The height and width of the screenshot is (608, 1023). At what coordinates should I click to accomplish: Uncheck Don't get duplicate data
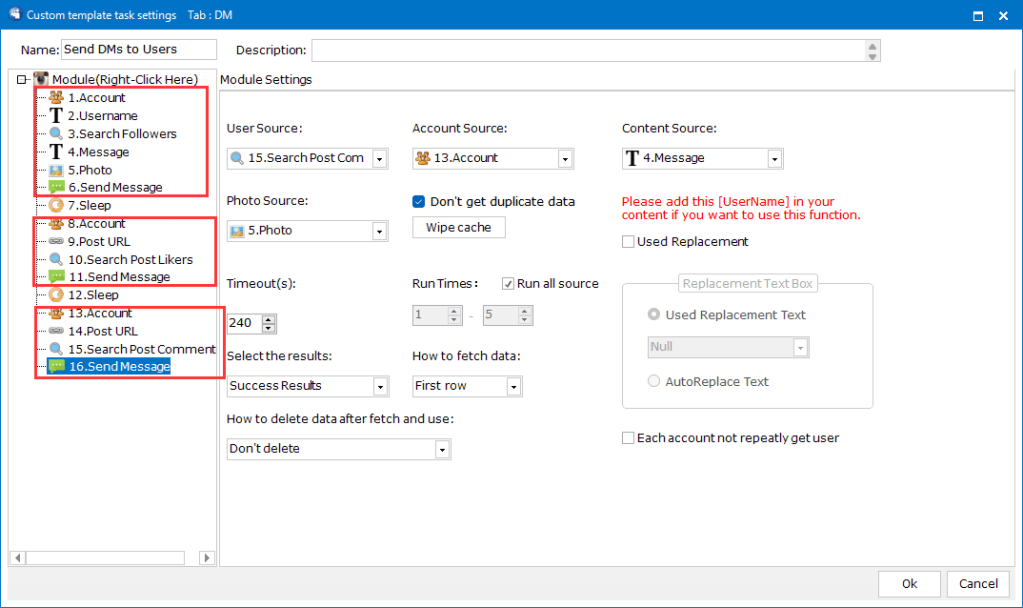coord(419,201)
